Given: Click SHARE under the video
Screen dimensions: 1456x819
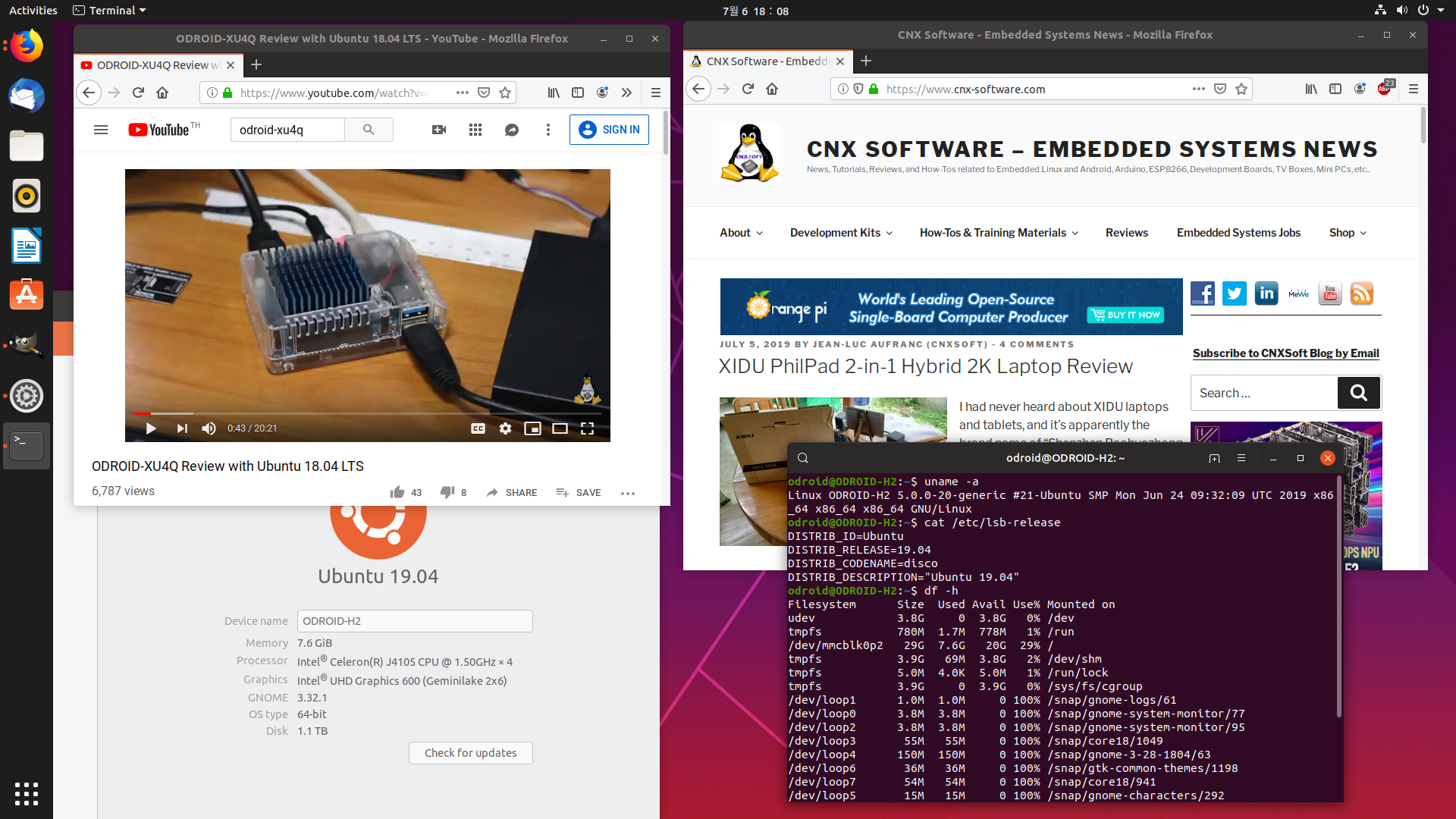Looking at the screenshot, I should [512, 493].
